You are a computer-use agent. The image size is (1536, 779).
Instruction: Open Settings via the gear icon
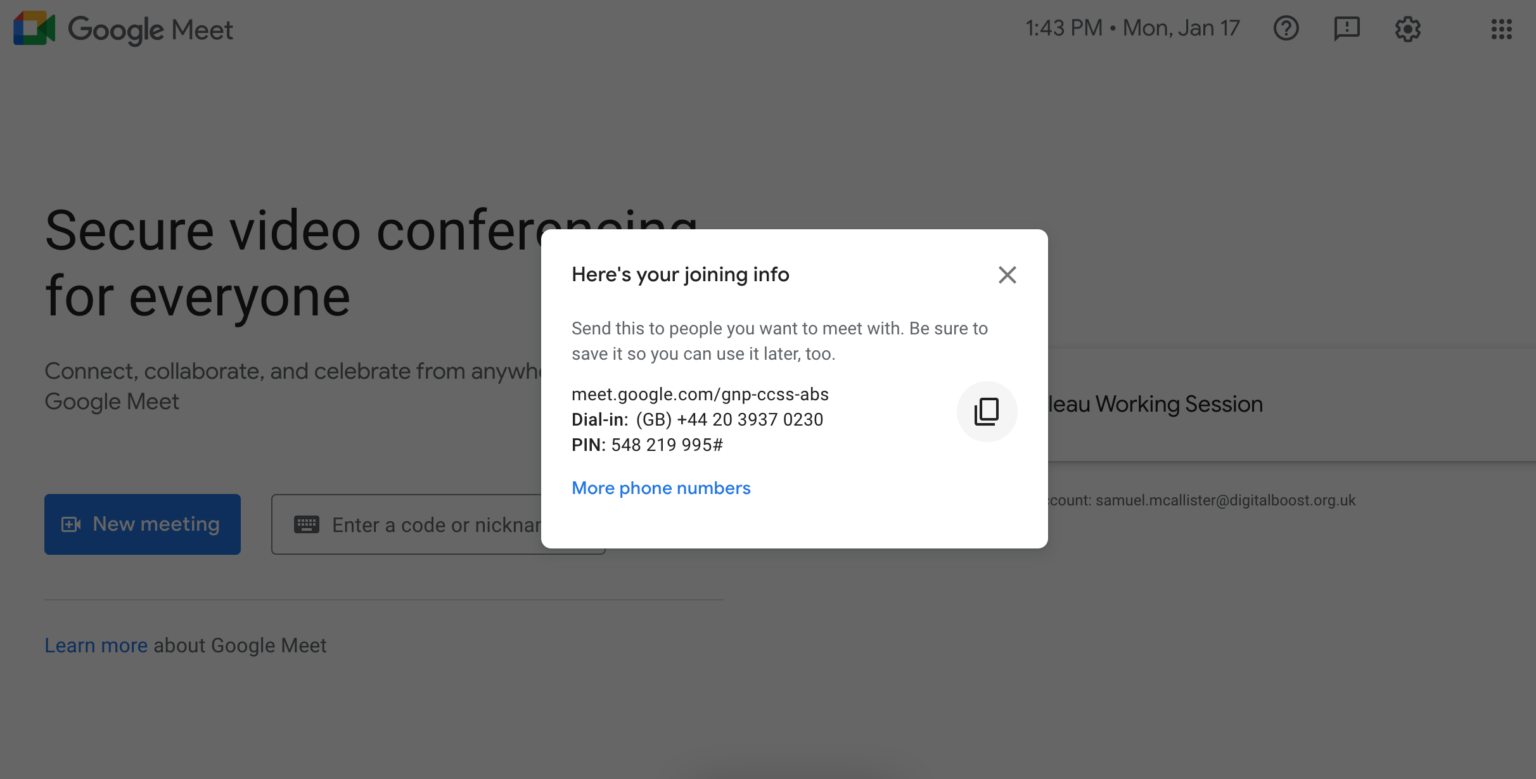1408,29
